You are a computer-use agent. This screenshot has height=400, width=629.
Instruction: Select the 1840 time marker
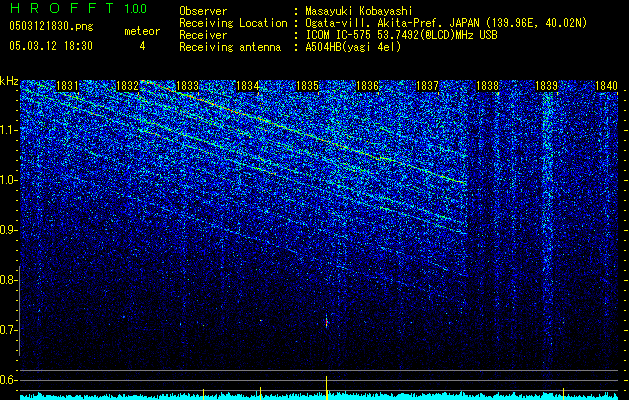[x=607, y=86]
